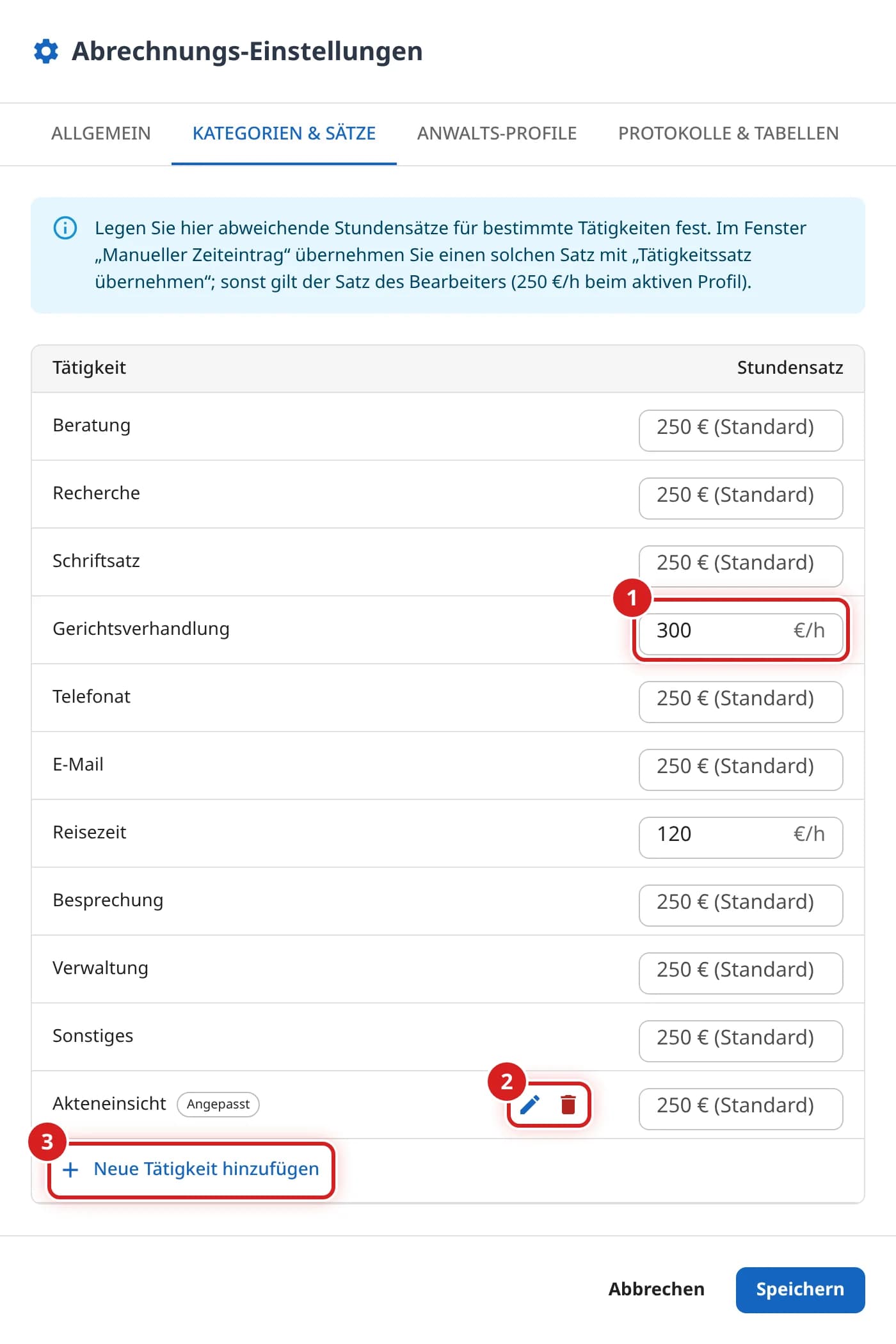Image resolution: width=896 pixels, height=1344 pixels.
Task: Delete Akteneinsicht with the trash icon
Action: [x=568, y=1105]
